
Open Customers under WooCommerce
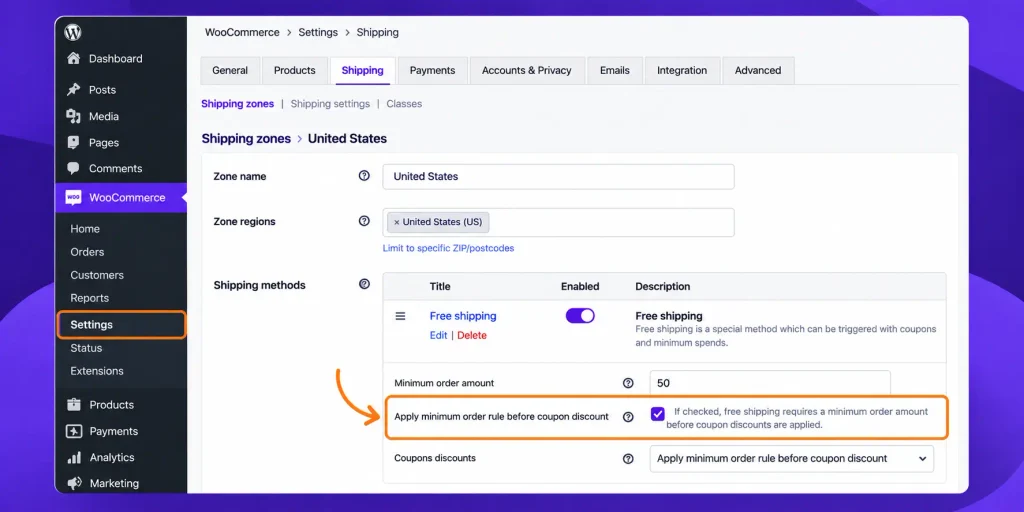tap(97, 276)
